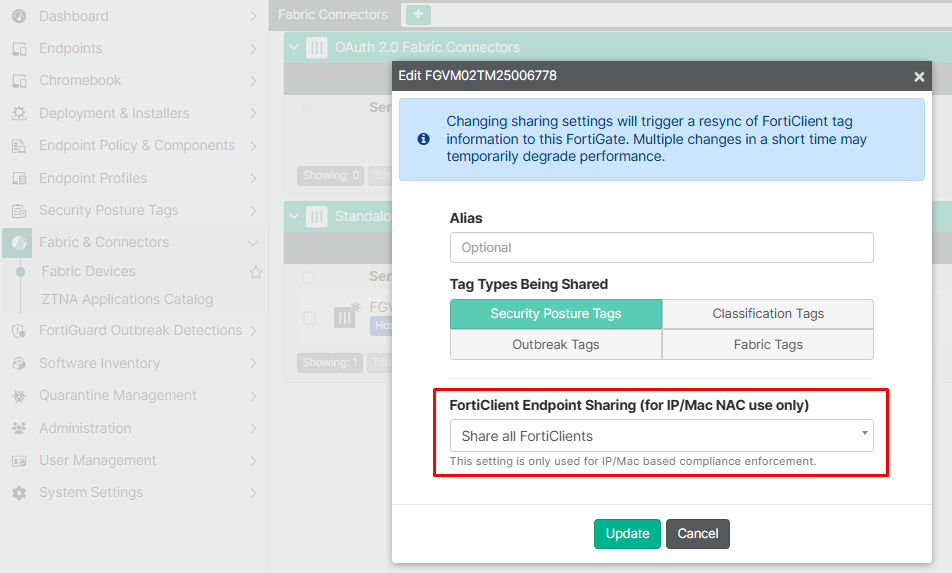Check the Standalone table header checkbox
The height and width of the screenshot is (573, 952).
point(308,277)
